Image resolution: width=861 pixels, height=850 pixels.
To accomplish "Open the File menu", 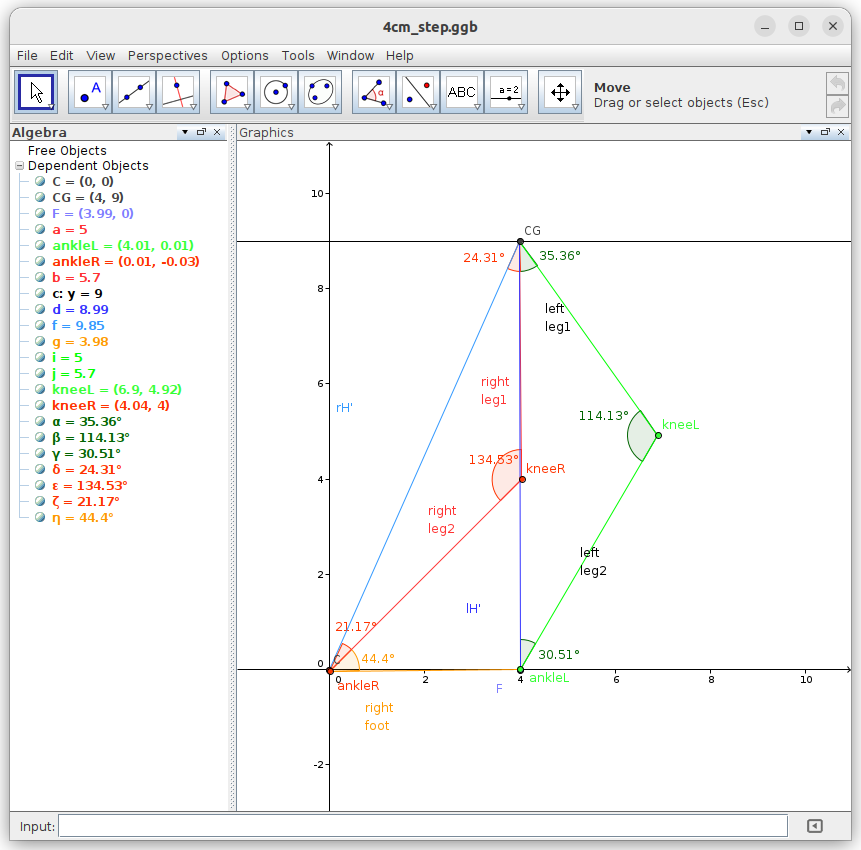I will pyautogui.click(x=27, y=55).
